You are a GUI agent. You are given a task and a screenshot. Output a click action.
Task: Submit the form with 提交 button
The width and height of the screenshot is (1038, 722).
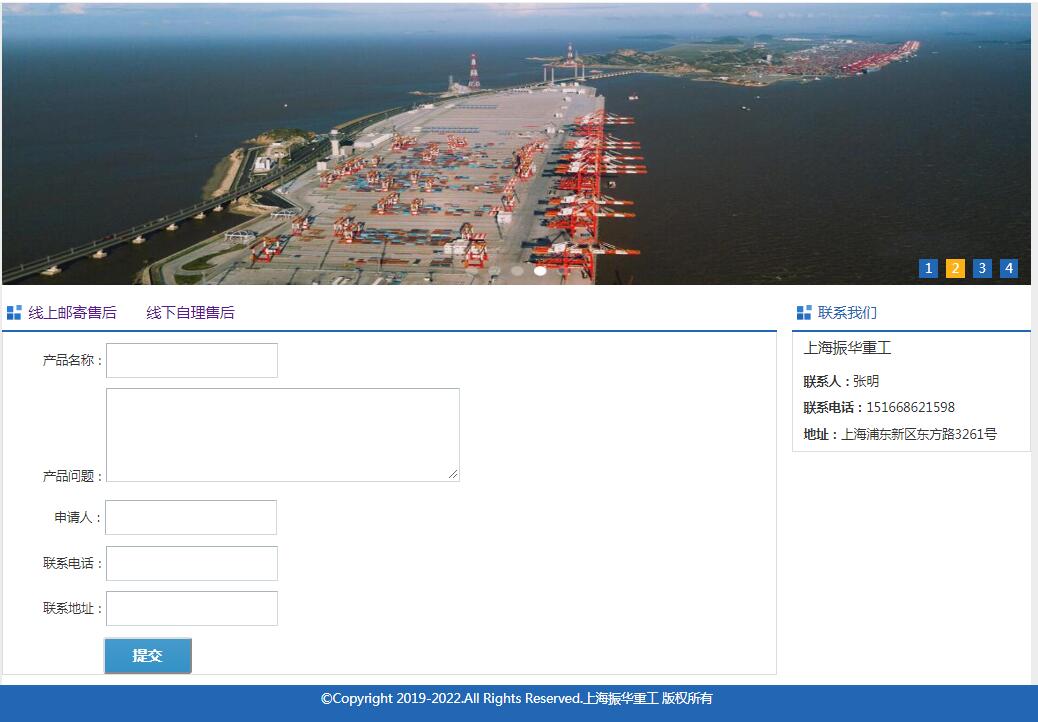pyautogui.click(x=148, y=655)
